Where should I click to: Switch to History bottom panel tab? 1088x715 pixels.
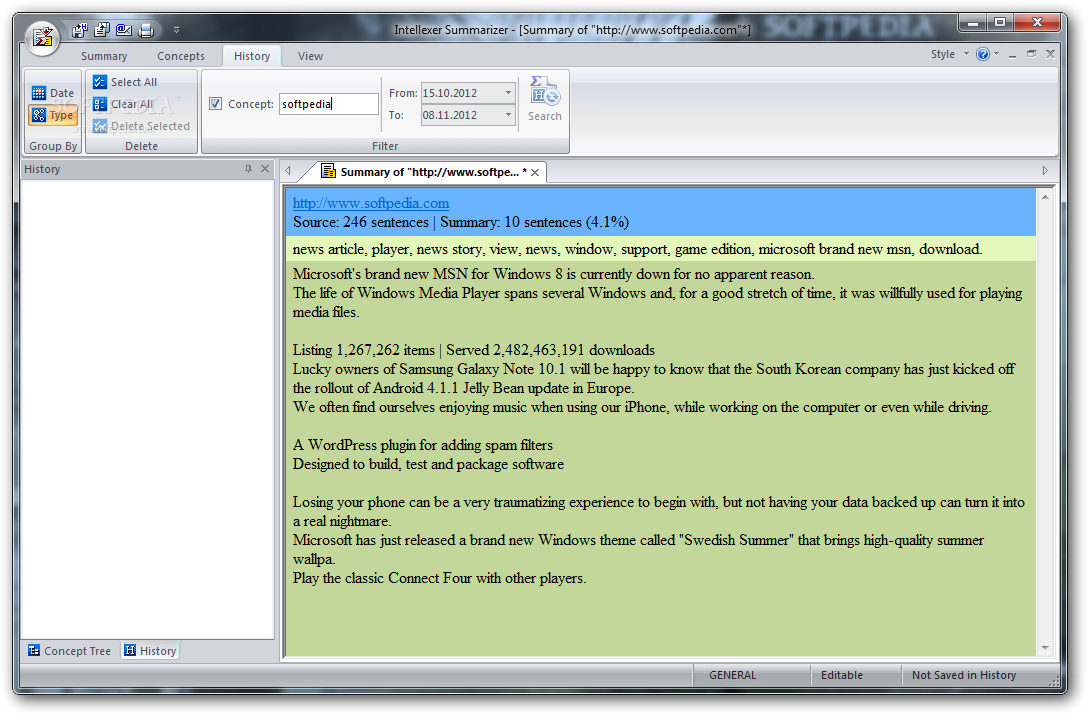click(x=150, y=651)
